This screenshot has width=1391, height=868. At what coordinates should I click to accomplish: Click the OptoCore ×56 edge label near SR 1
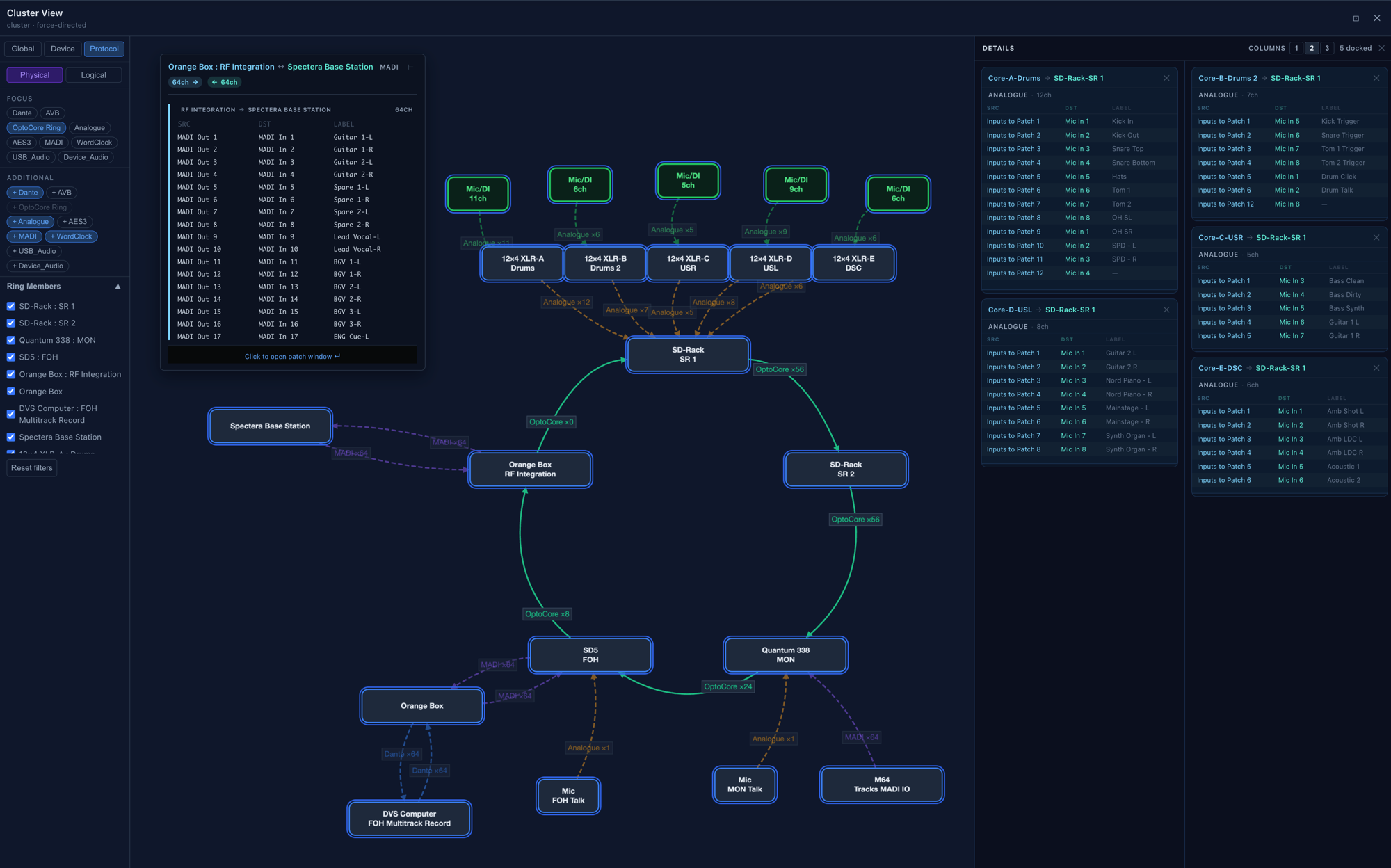point(780,369)
